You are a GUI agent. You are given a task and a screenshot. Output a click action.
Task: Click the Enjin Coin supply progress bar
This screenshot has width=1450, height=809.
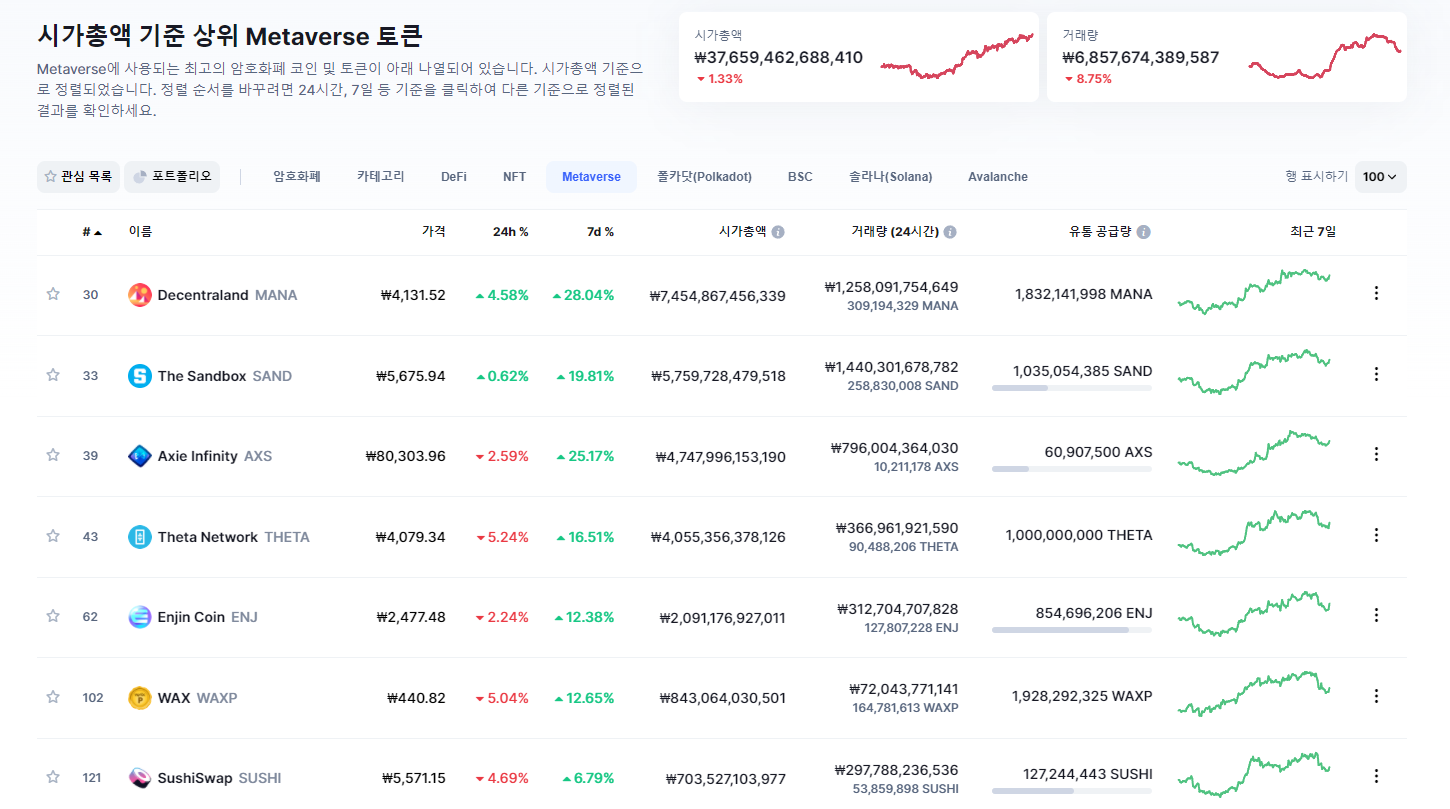1072,630
